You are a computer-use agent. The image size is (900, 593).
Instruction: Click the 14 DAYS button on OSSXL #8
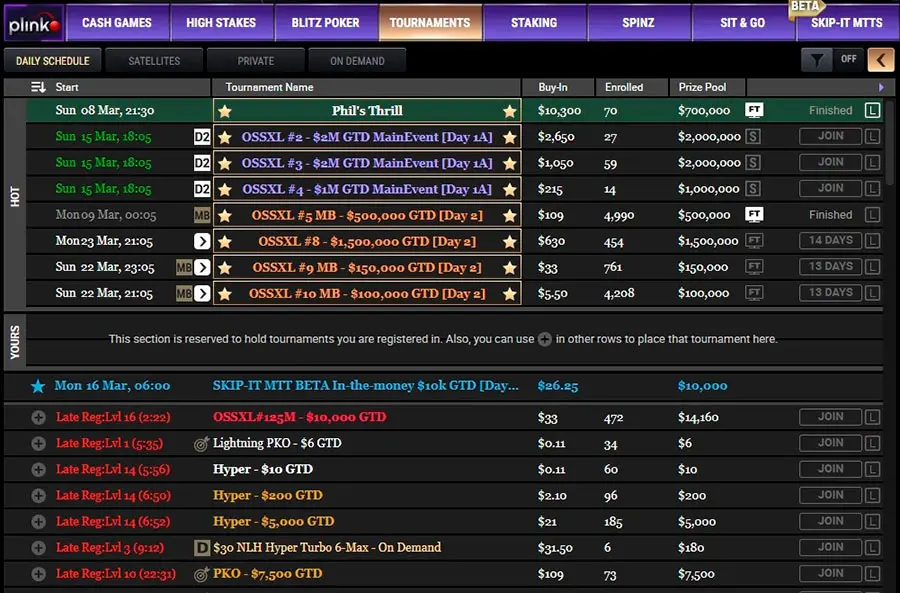(x=830, y=240)
